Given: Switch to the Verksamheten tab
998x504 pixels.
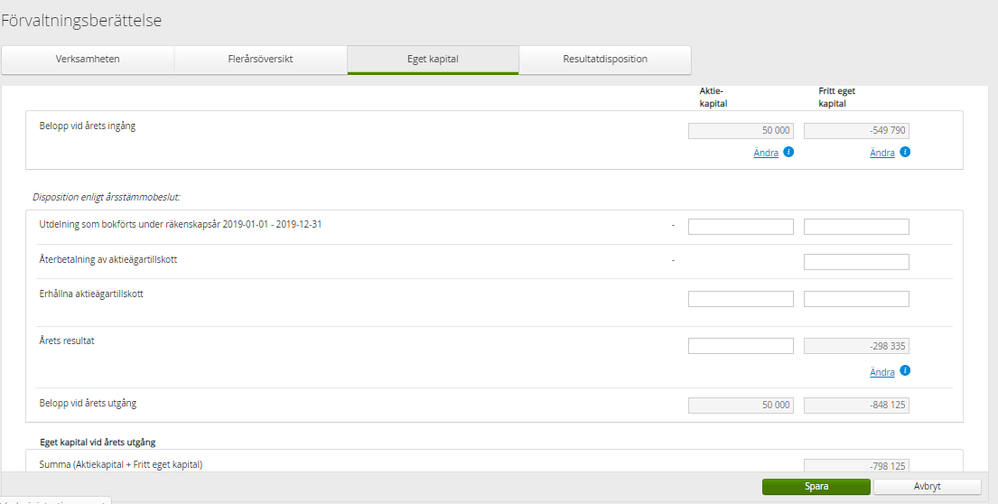Looking at the screenshot, I should (88, 59).
